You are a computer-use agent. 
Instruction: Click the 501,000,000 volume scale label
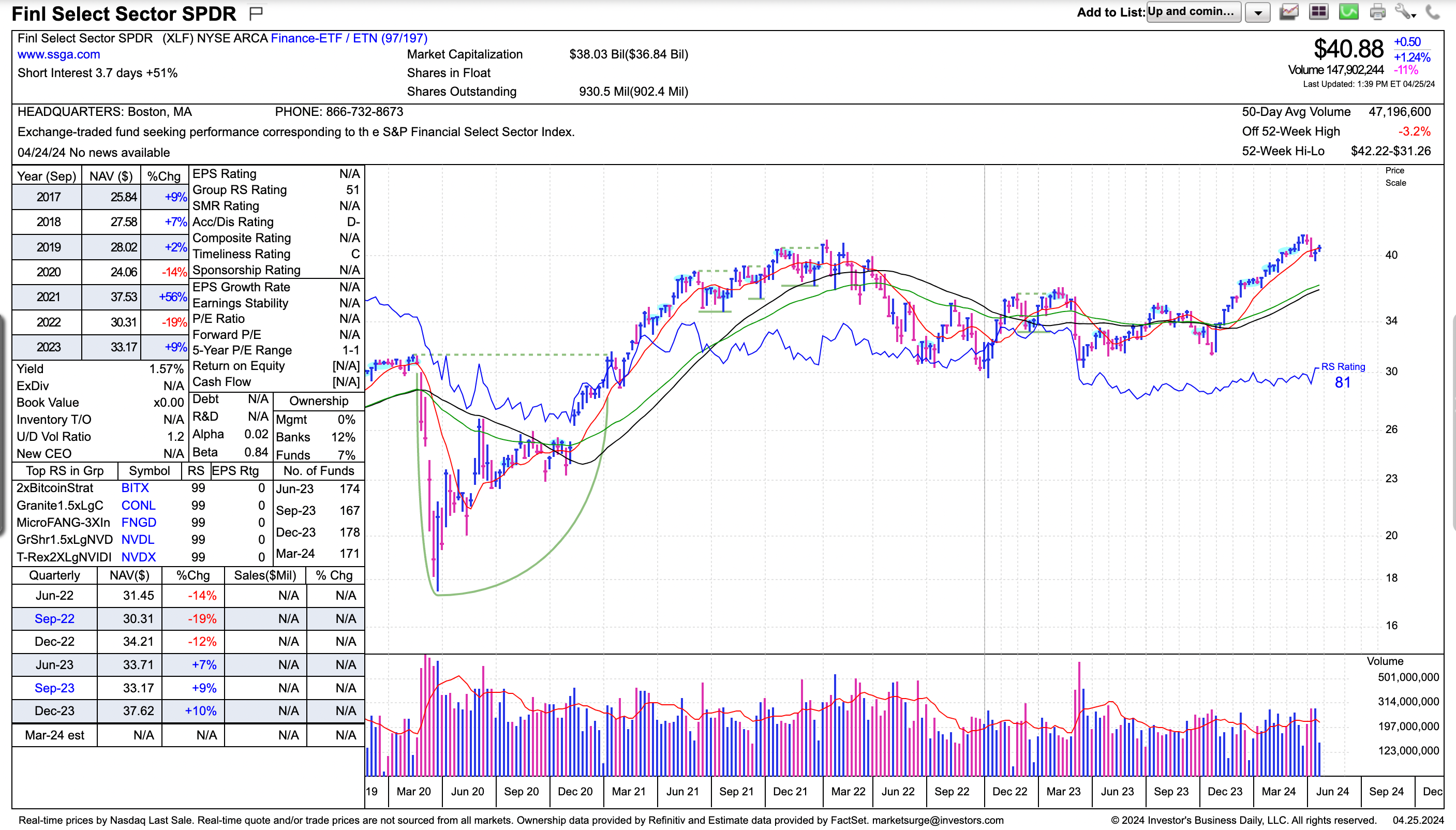tap(1408, 678)
